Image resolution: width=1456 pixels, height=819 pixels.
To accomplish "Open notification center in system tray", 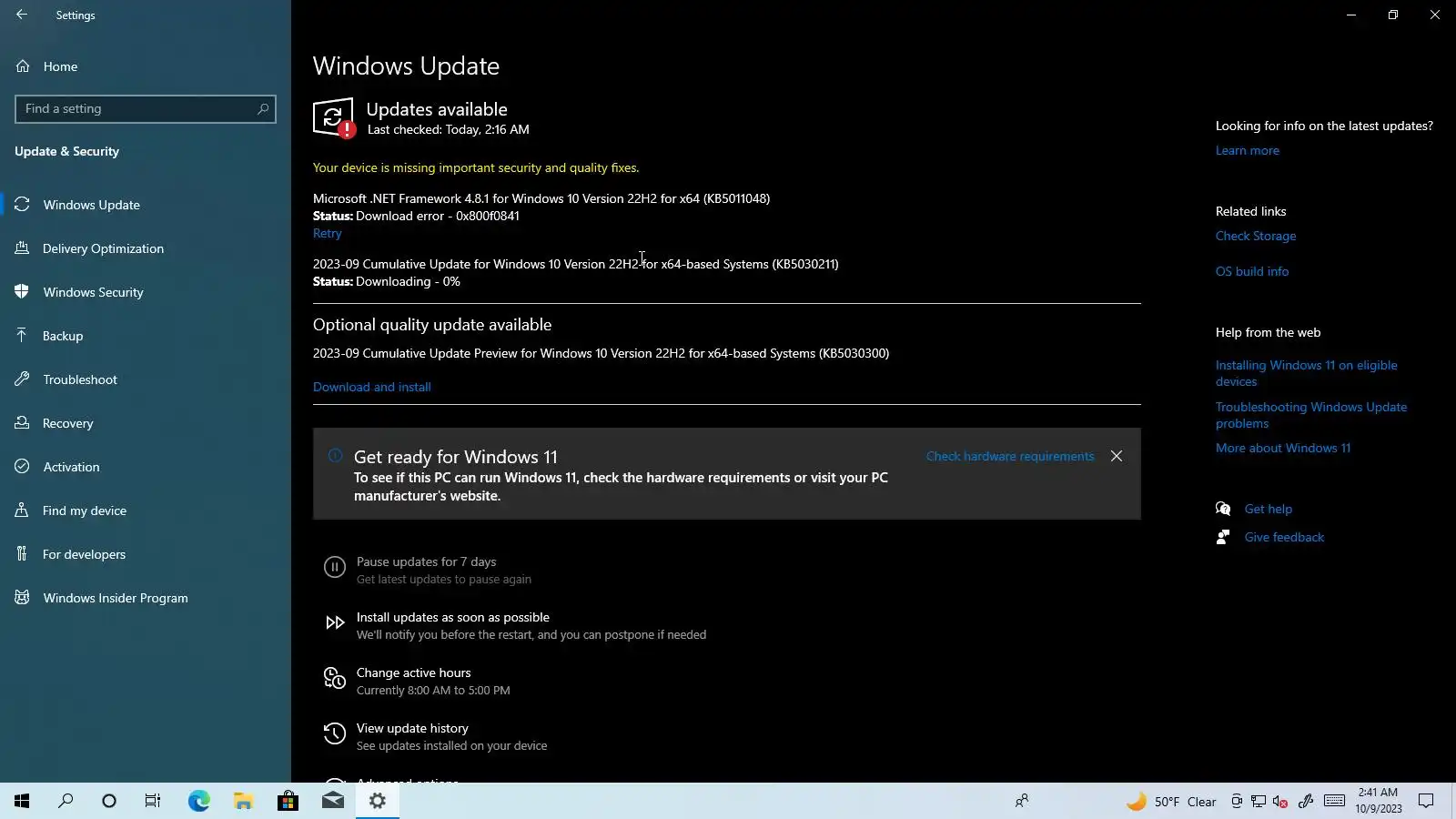I will coord(1426,801).
